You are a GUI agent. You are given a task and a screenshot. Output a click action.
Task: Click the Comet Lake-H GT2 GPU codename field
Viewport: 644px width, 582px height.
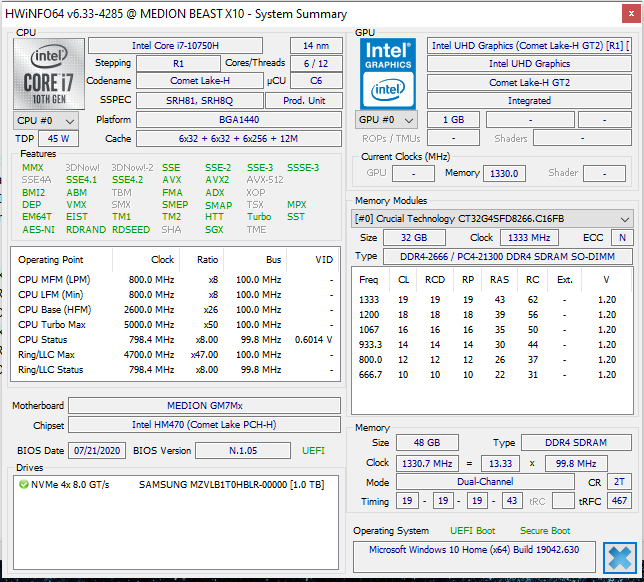click(x=529, y=83)
